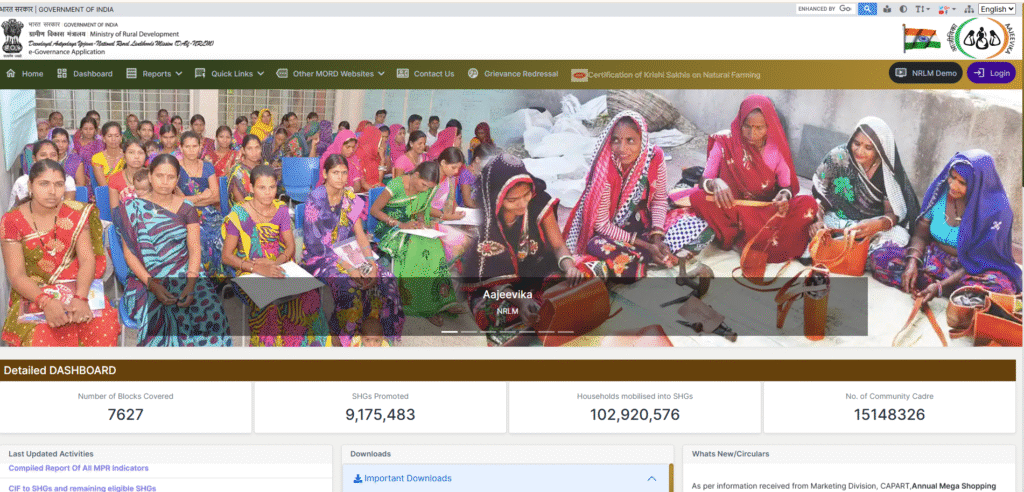
Task: Click the SHGs Promoted label
Action: (380, 396)
